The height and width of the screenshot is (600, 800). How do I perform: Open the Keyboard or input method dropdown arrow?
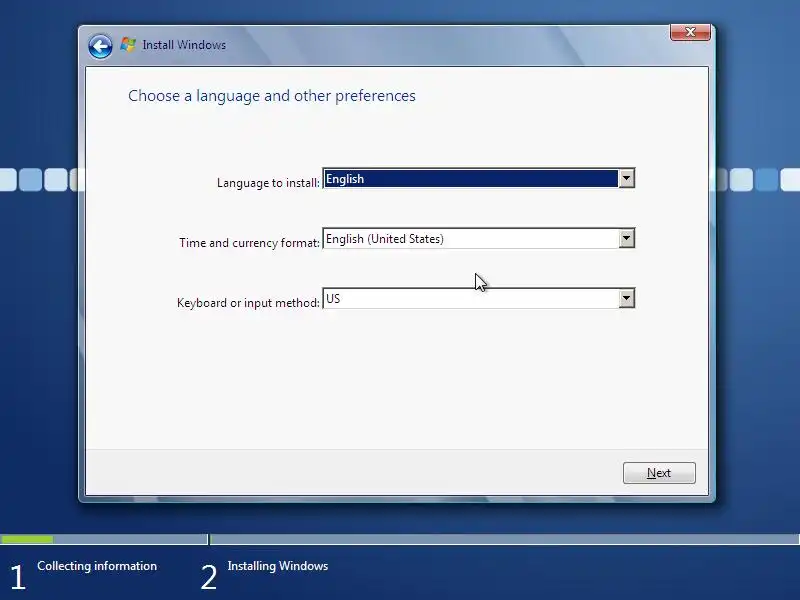626,298
